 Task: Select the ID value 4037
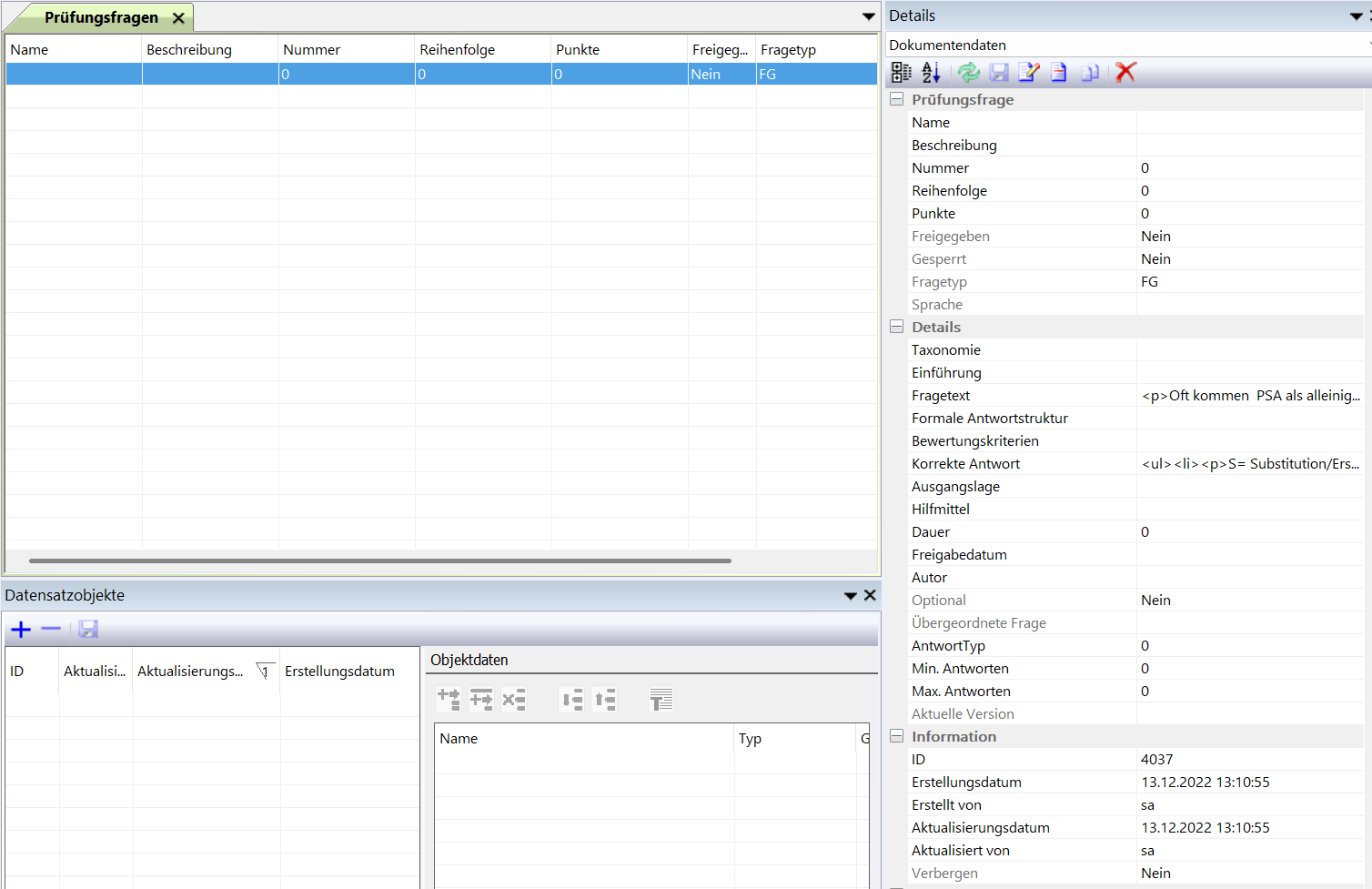pyautogui.click(x=1250, y=760)
